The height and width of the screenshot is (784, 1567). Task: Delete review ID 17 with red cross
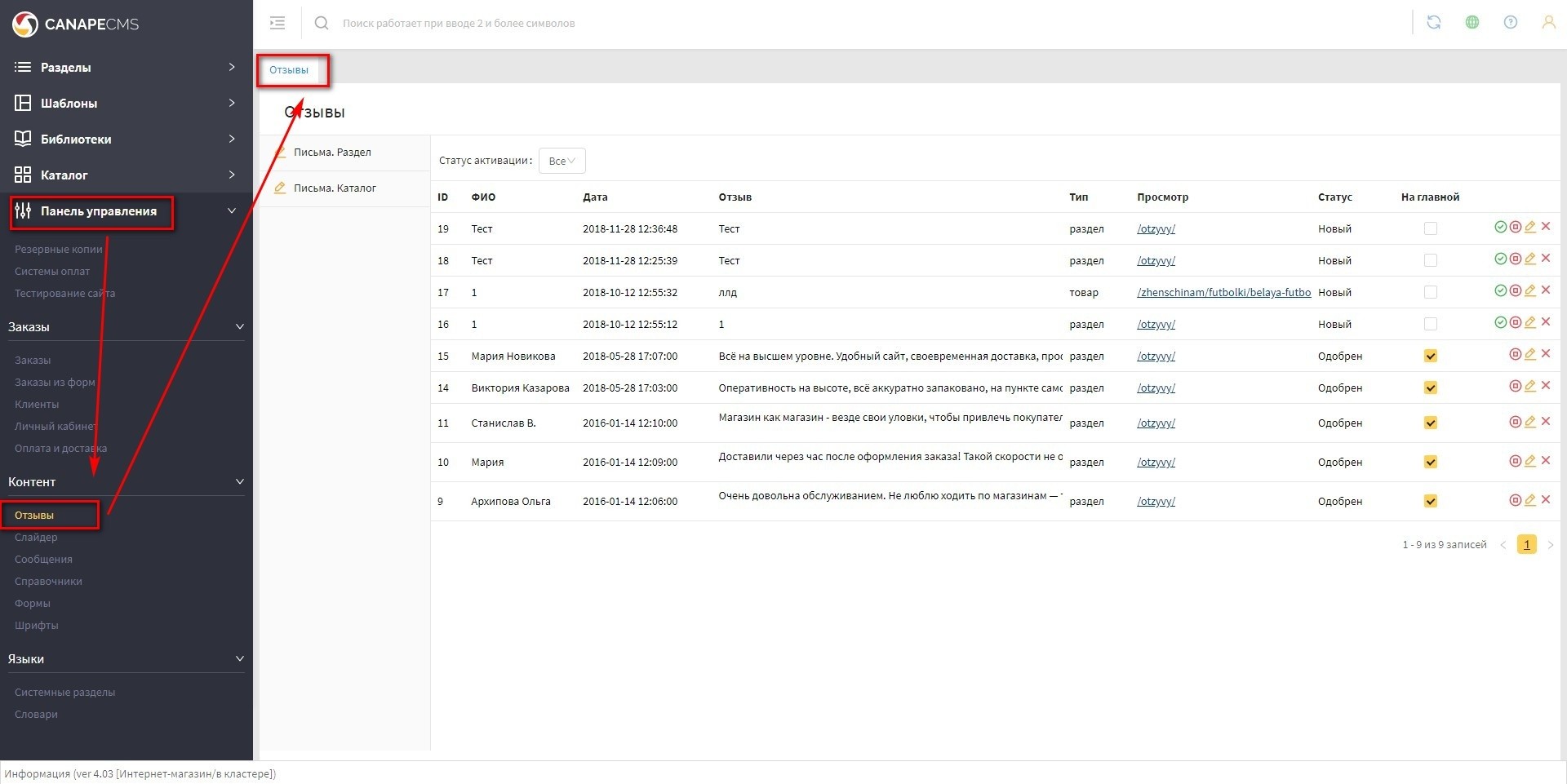click(1546, 290)
